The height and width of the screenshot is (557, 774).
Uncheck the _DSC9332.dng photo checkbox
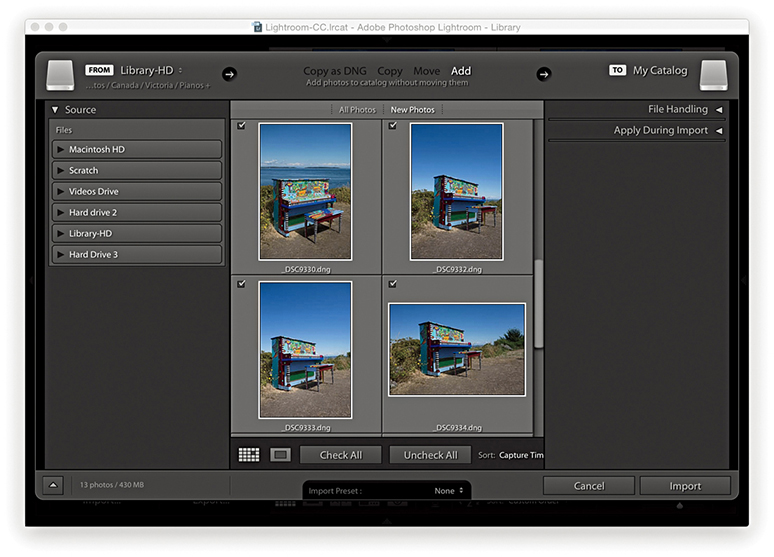coord(392,125)
